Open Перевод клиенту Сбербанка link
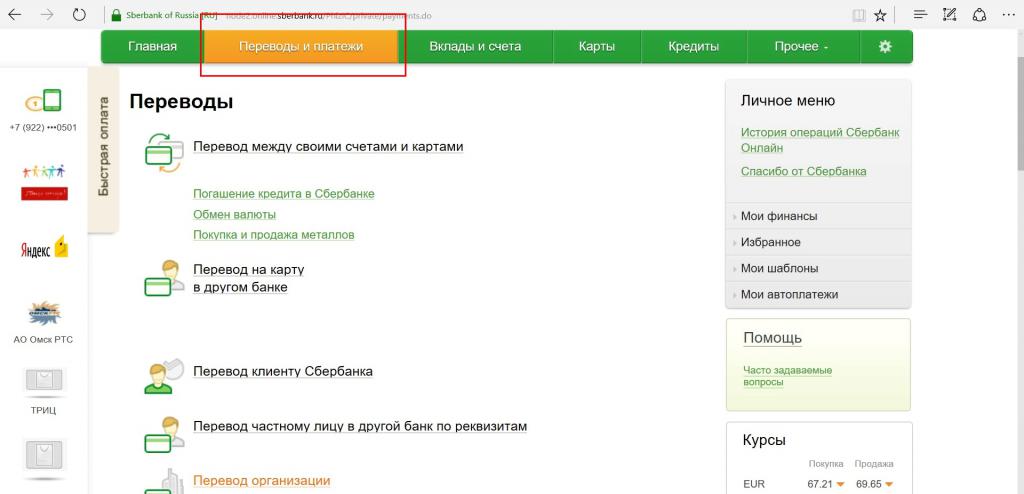Viewport: 1024px width, 494px height. click(283, 371)
